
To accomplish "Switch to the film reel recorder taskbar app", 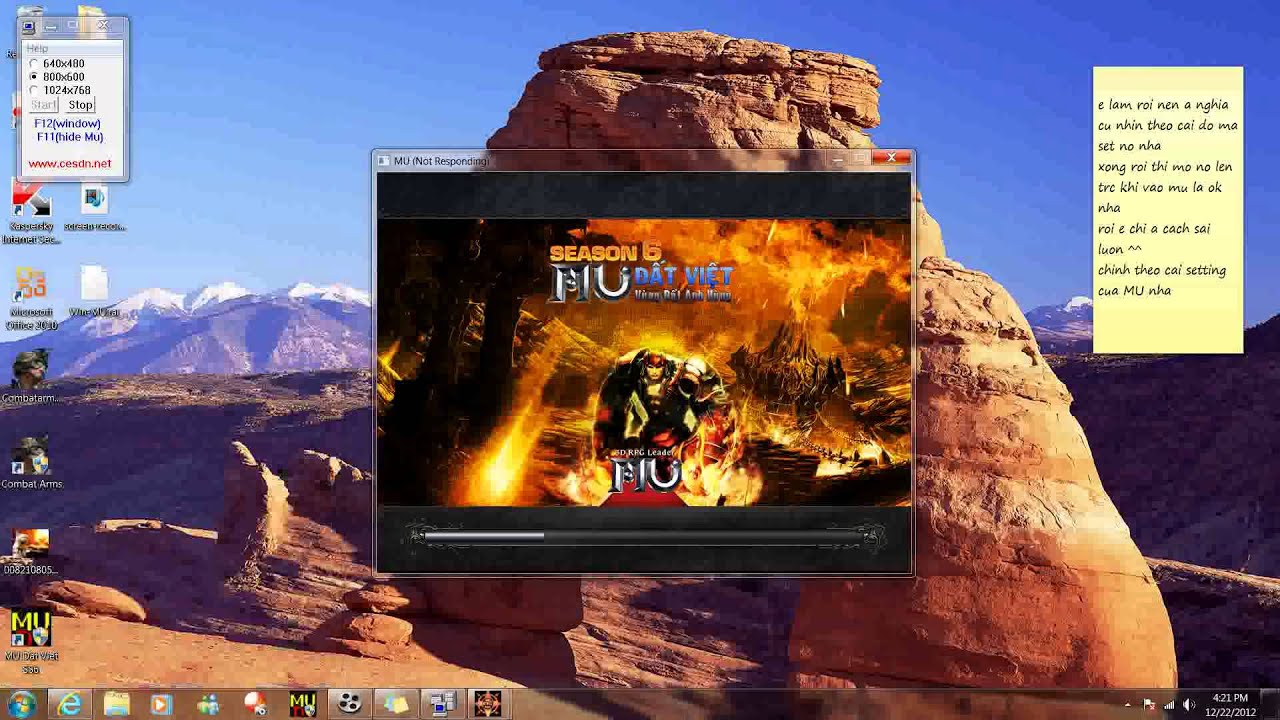I will tap(349, 704).
